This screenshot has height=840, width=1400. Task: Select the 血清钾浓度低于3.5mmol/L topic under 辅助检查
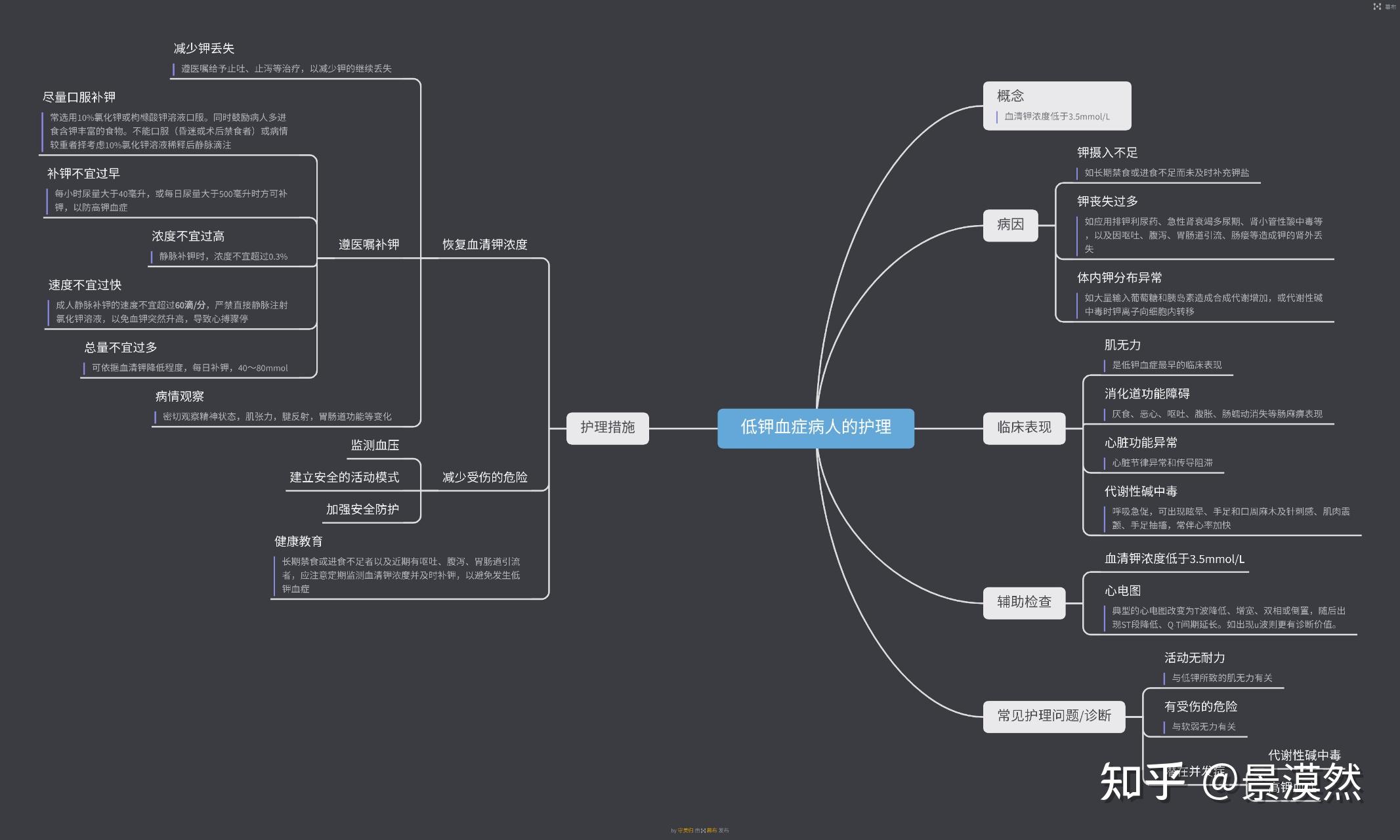coord(1174,559)
